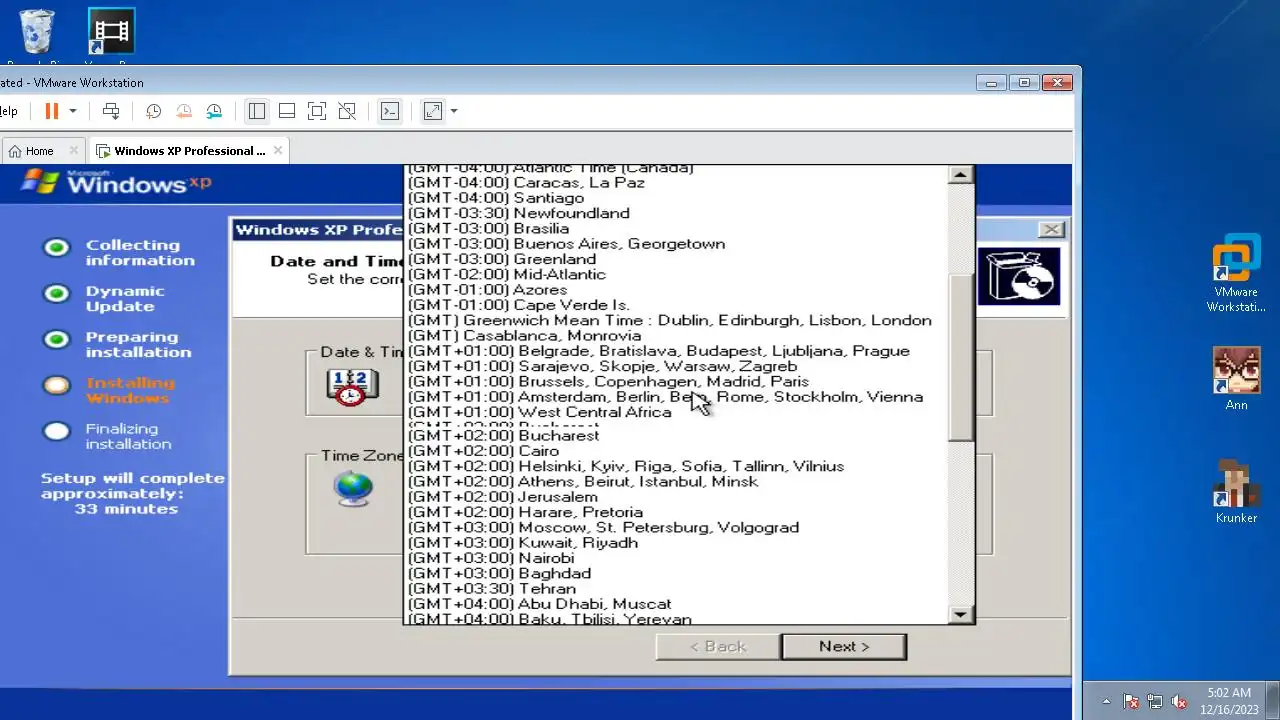Send Ctrl+Alt+Del to the virtual machine
Image resolution: width=1280 pixels, height=720 pixels.
pyautogui.click(x=111, y=111)
